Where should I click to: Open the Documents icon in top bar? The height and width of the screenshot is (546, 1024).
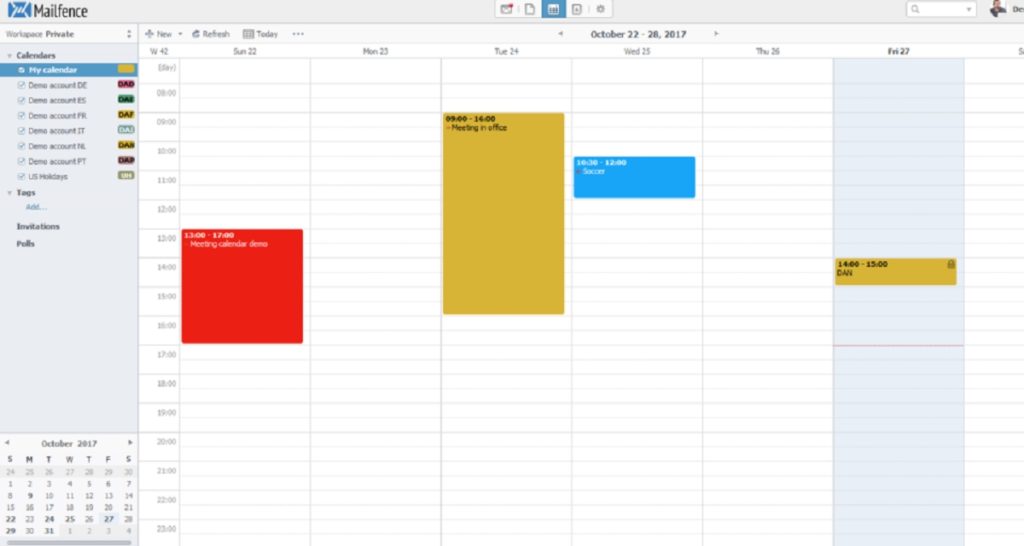point(530,9)
